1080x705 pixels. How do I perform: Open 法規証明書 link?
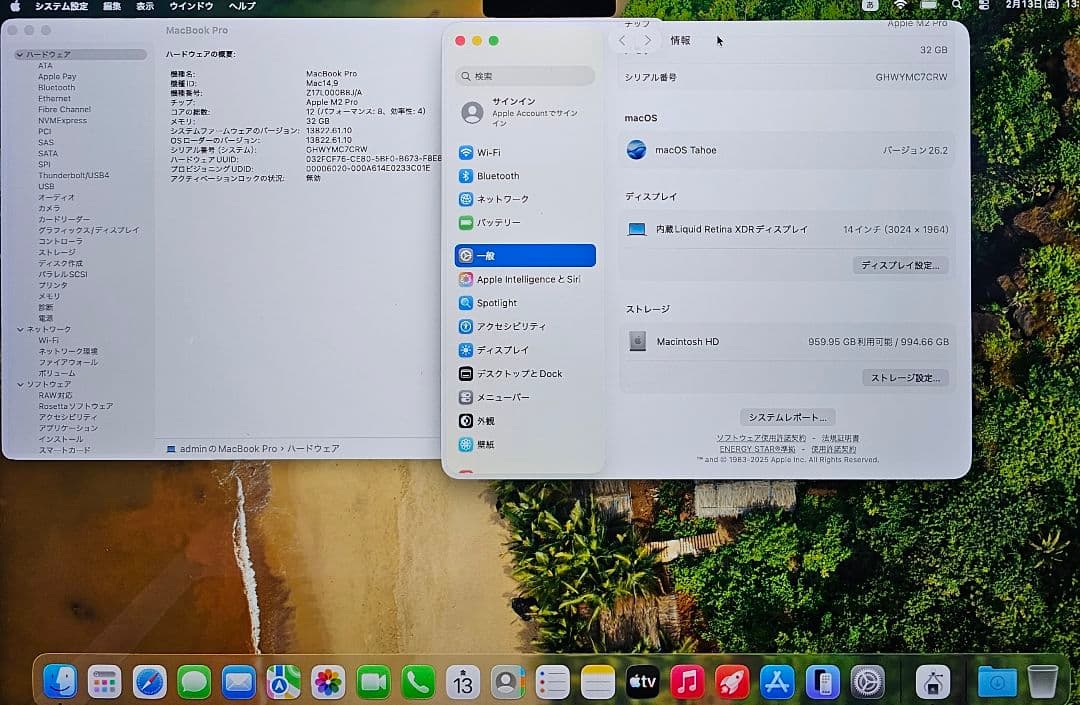(840, 438)
